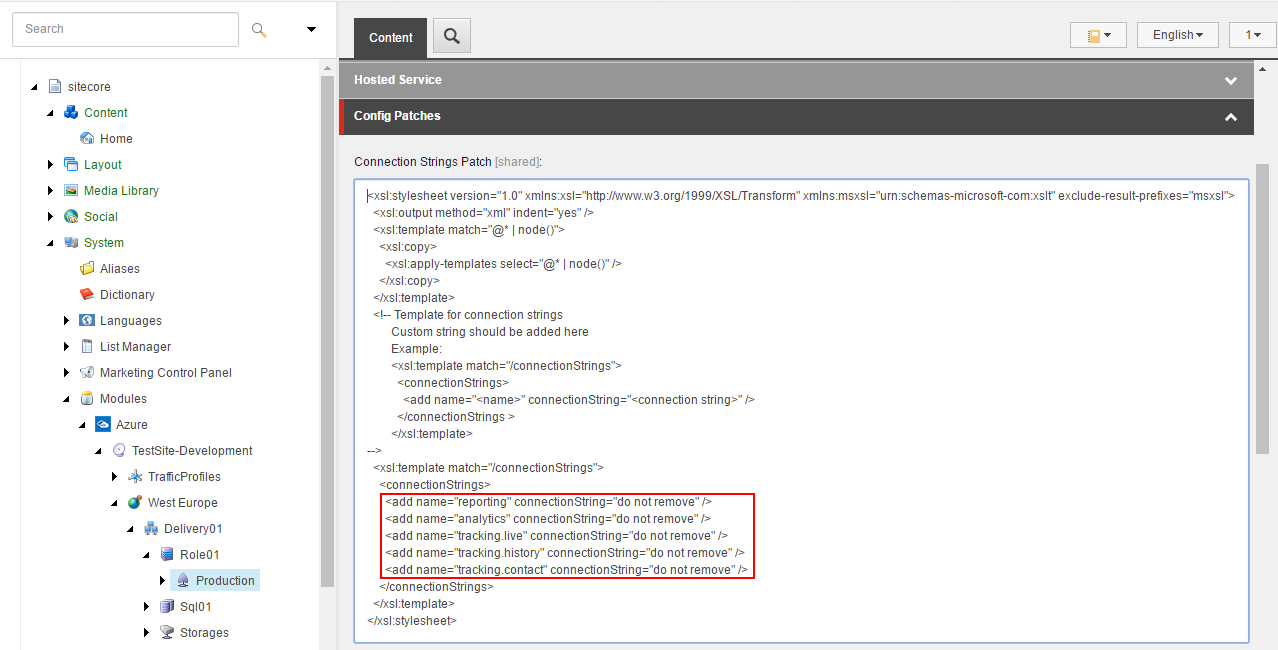Expand the Sql01 tree node
This screenshot has height=650, width=1278.
click(x=147, y=606)
